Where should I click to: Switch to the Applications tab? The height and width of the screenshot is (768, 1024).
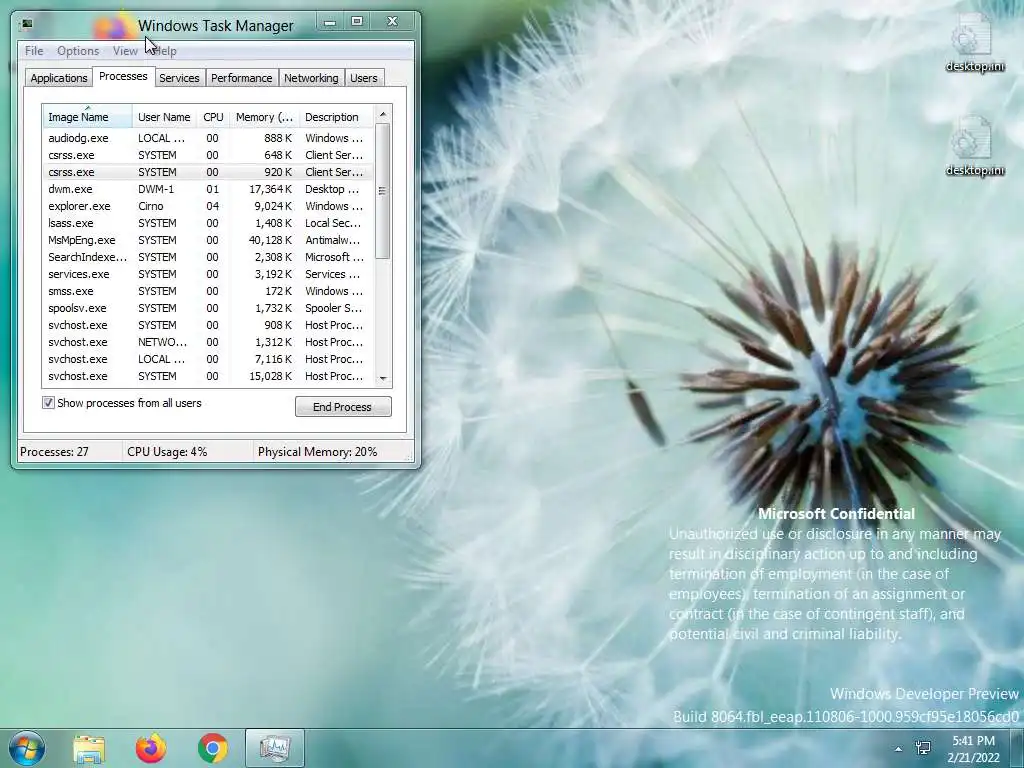(59, 78)
